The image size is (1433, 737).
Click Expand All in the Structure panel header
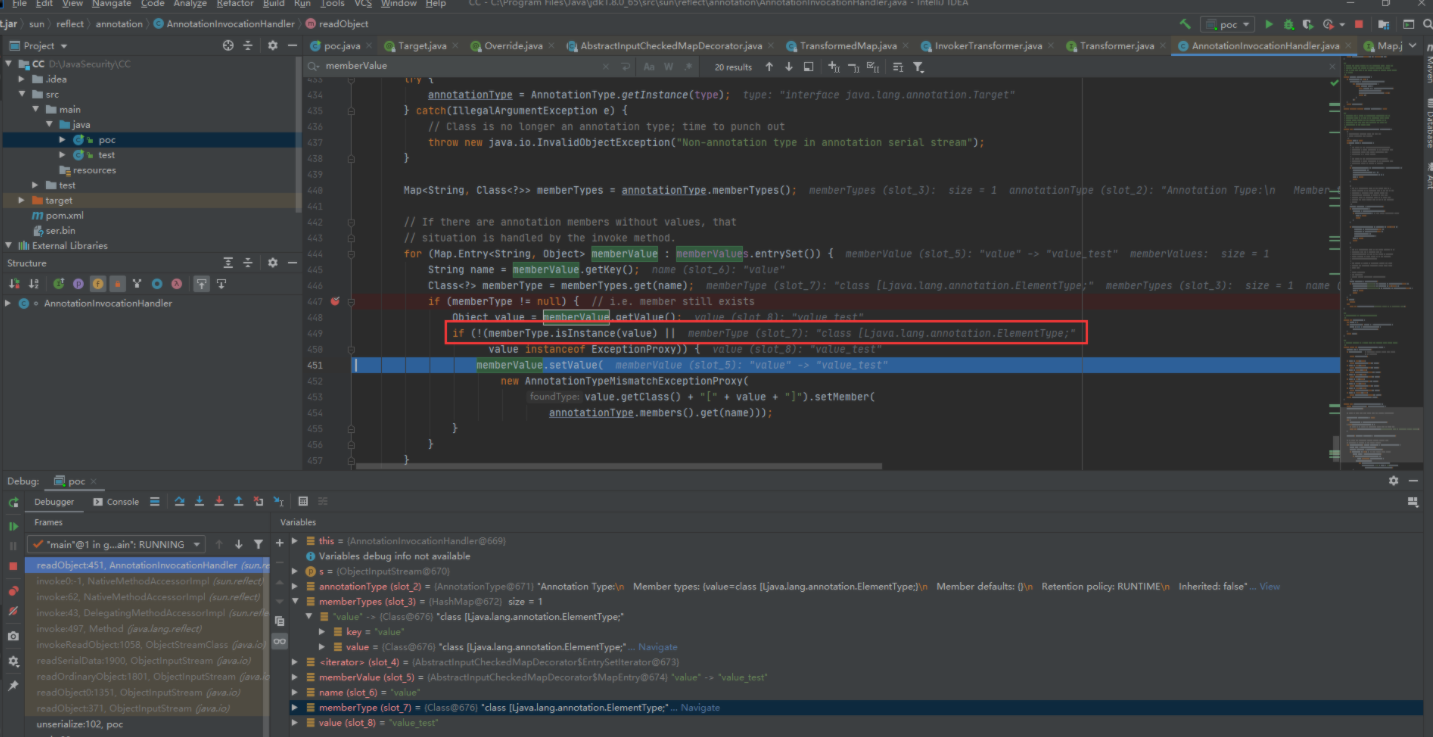point(228,263)
